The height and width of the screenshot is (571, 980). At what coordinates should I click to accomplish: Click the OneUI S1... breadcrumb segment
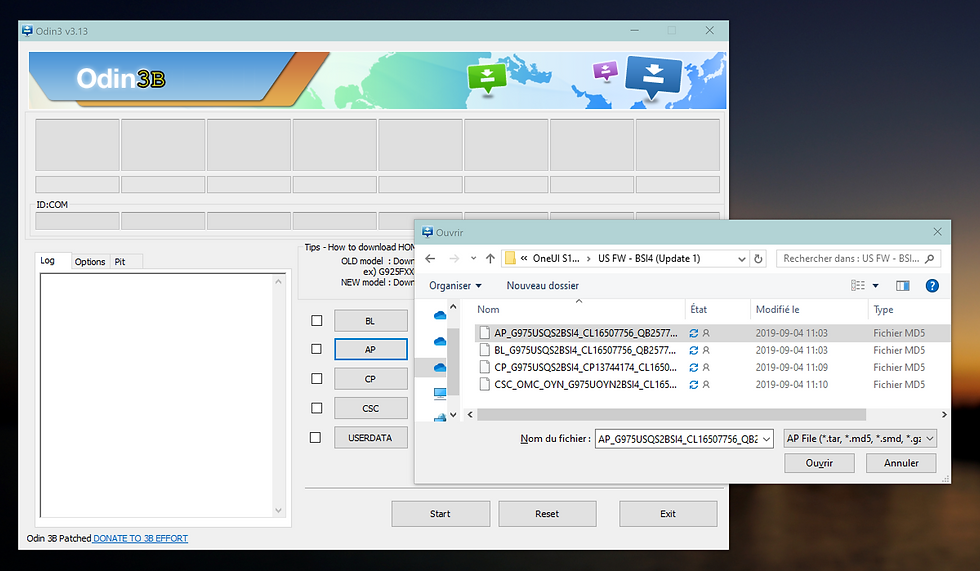click(556, 259)
